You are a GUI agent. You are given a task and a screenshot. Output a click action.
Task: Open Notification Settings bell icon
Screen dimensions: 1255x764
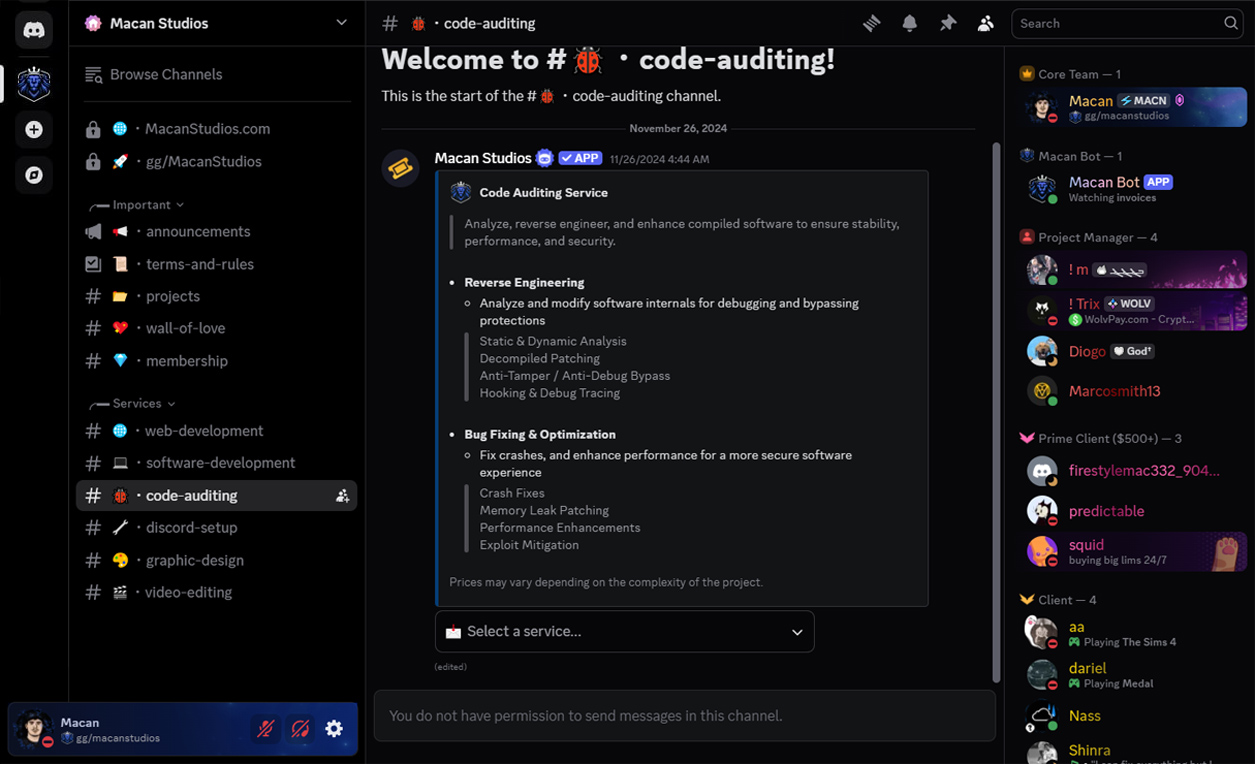click(909, 23)
